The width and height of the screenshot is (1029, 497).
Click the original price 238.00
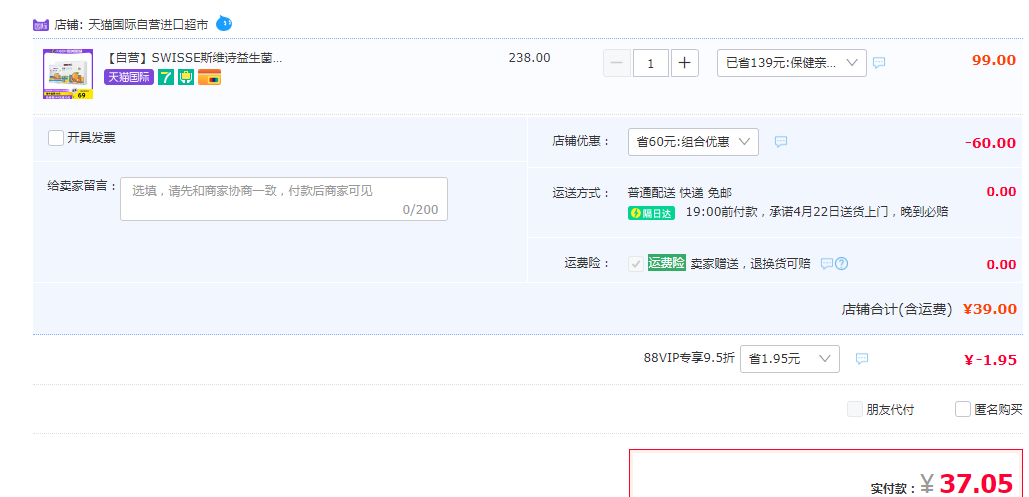click(x=530, y=58)
